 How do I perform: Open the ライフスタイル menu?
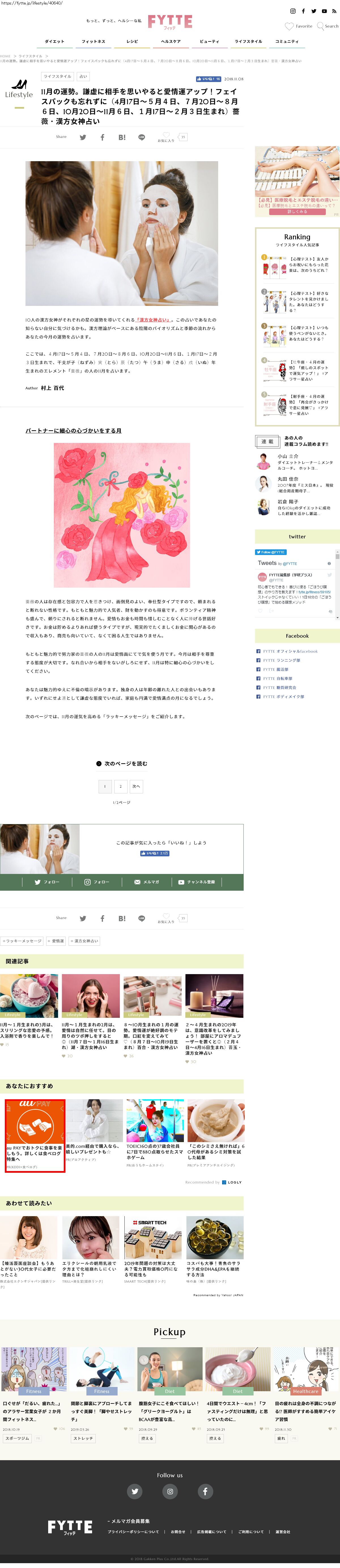point(248,41)
